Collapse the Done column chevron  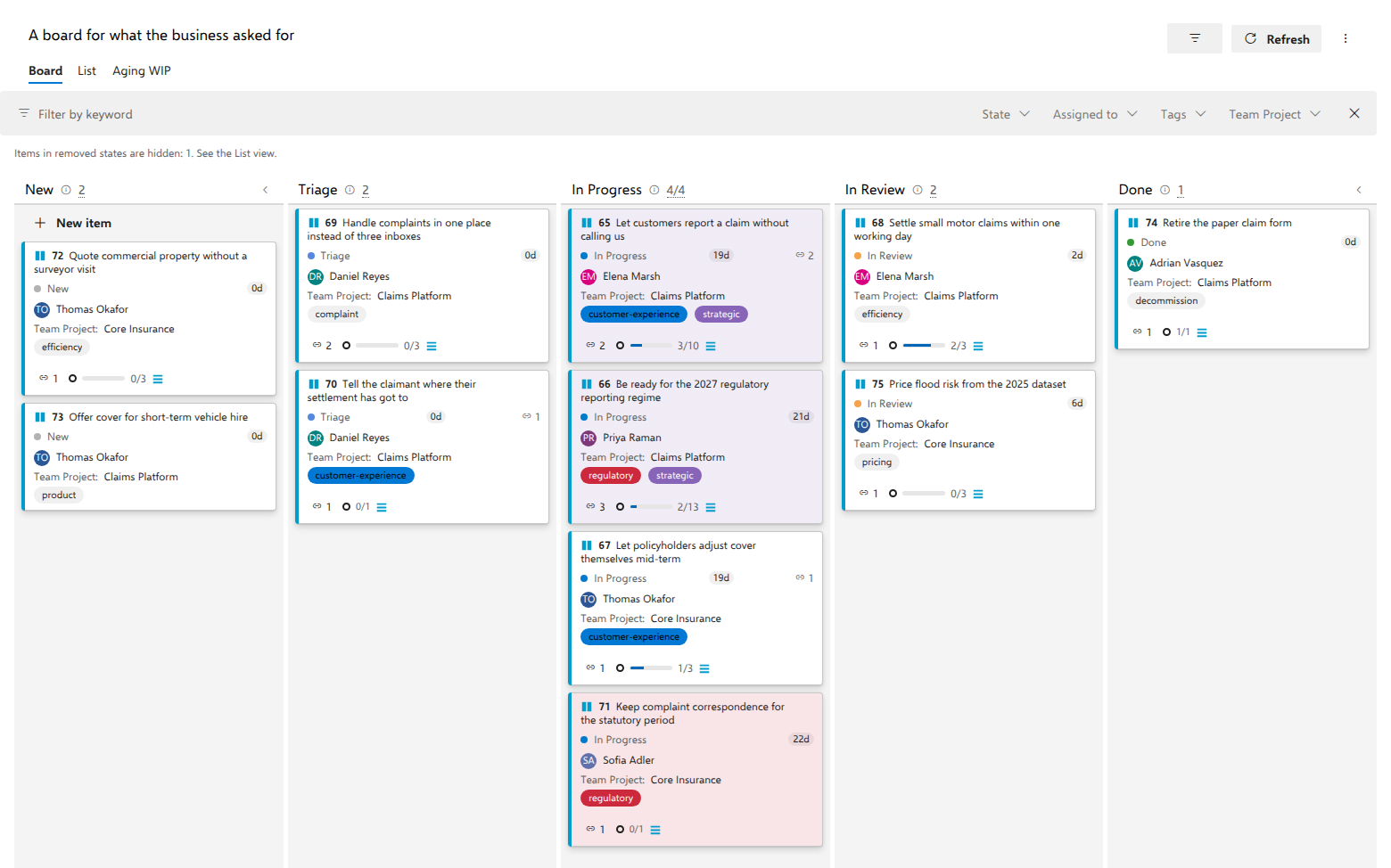pos(1359,190)
